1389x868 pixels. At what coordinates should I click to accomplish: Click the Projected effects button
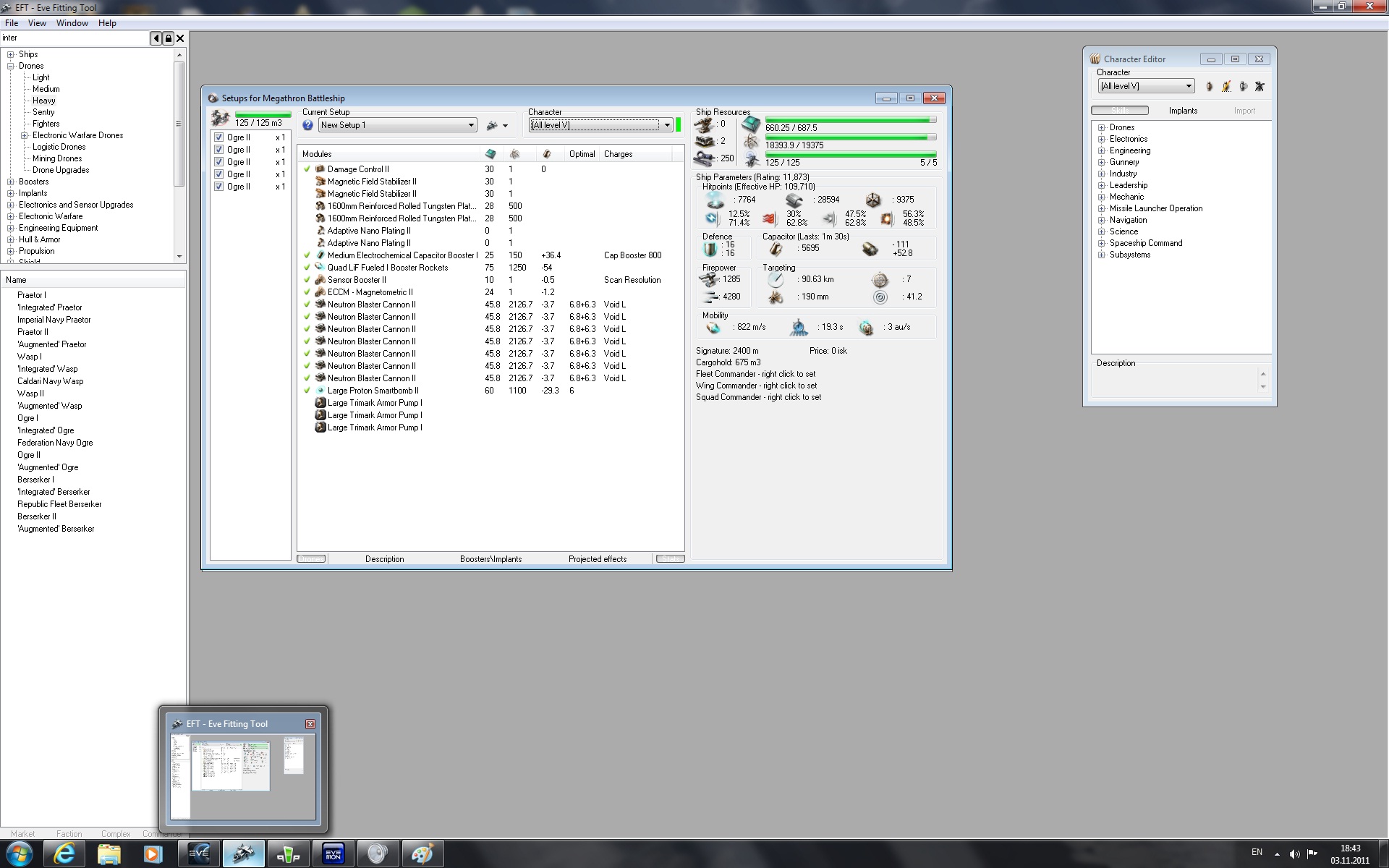click(597, 559)
